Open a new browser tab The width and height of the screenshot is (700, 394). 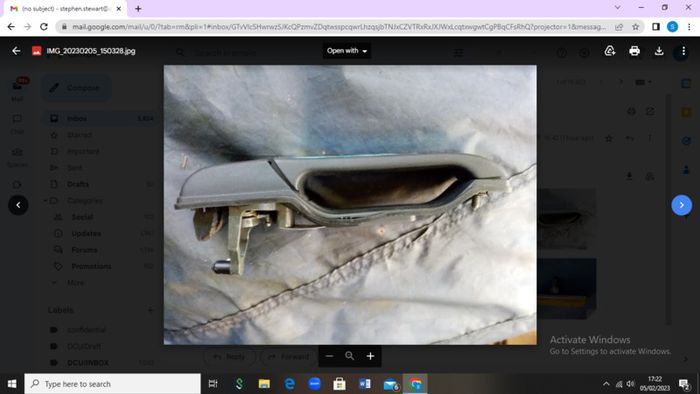pos(138,8)
